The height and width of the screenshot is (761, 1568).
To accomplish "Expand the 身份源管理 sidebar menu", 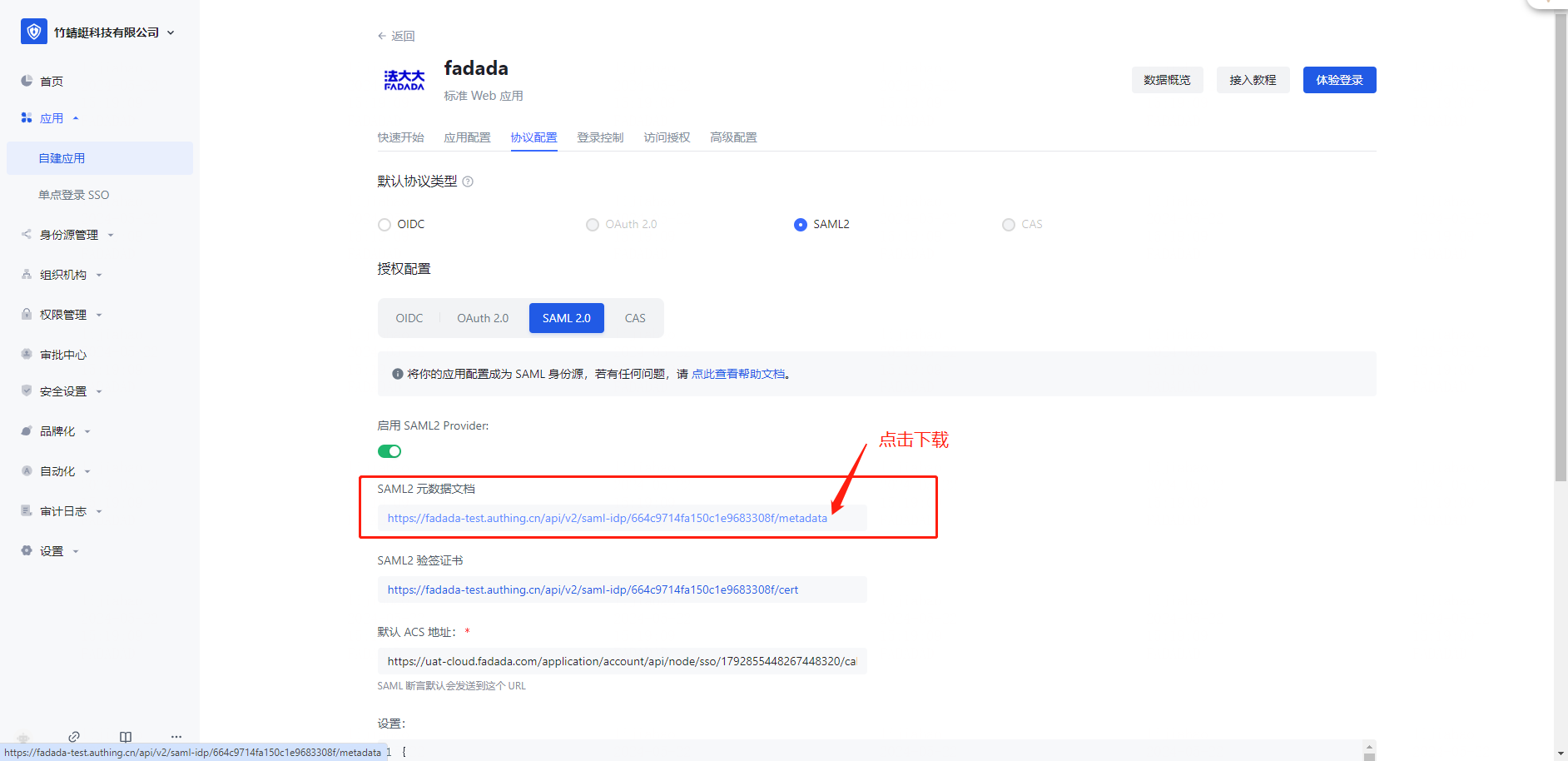I will coord(111,235).
